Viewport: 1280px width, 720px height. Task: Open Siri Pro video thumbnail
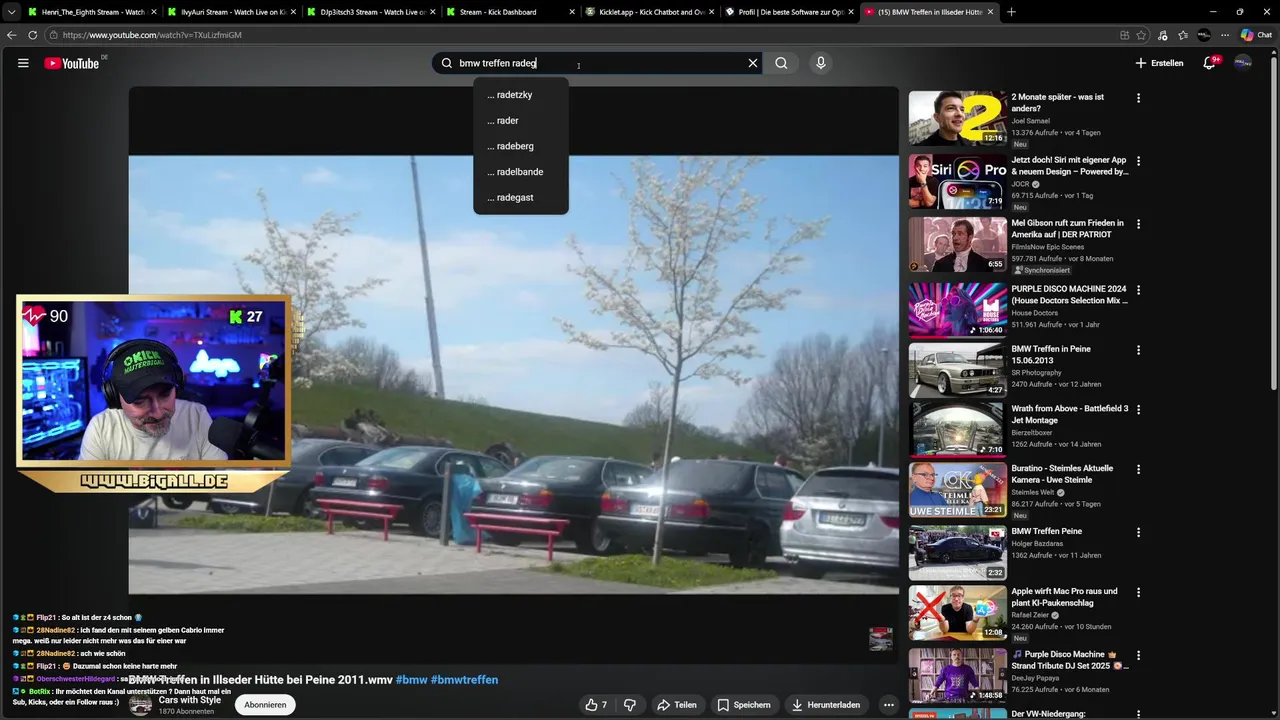(x=957, y=181)
